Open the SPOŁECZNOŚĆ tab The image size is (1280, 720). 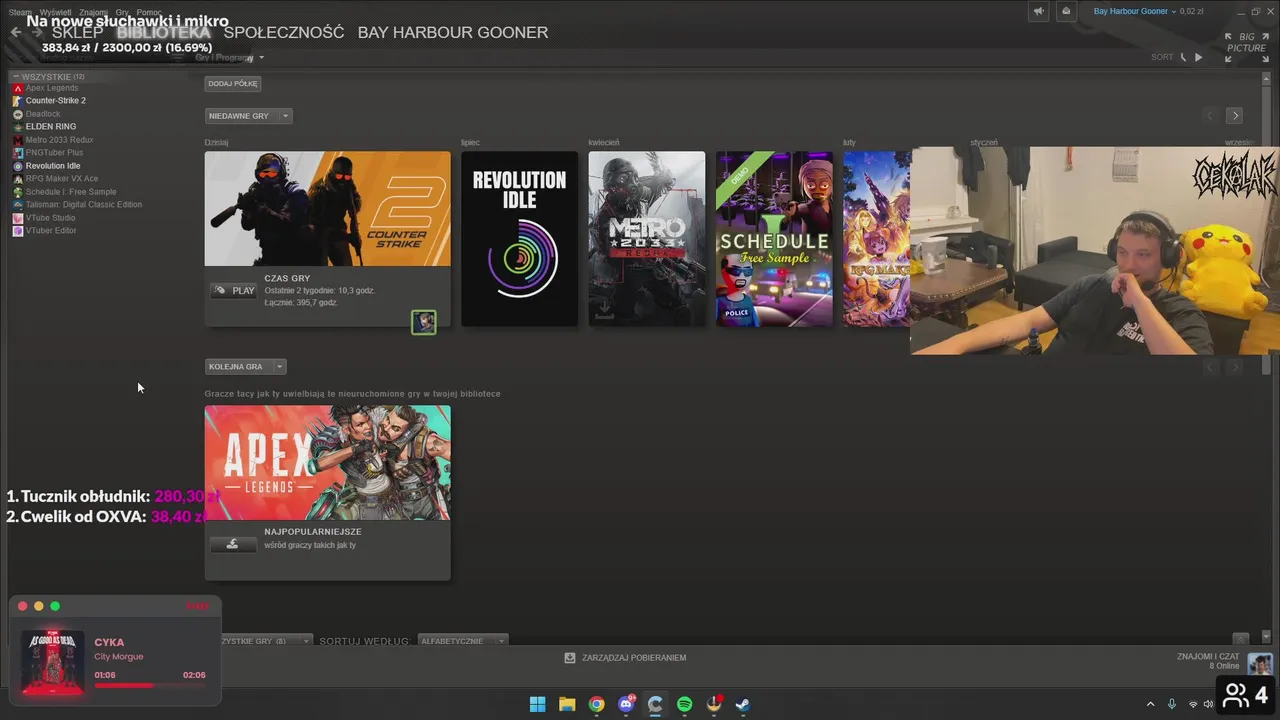coord(284,32)
